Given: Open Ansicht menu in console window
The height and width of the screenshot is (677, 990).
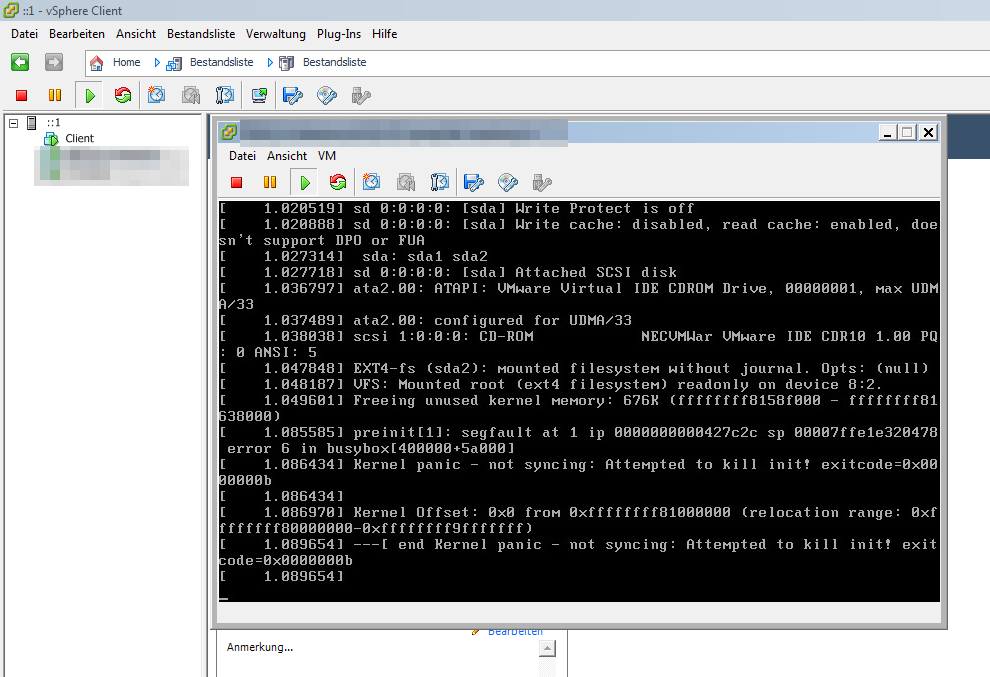Looking at the screenshot, I should point(287,156).
